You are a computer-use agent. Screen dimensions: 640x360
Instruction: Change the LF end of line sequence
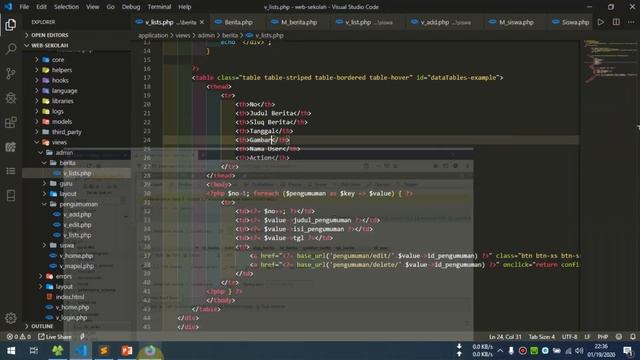point(587,337)
